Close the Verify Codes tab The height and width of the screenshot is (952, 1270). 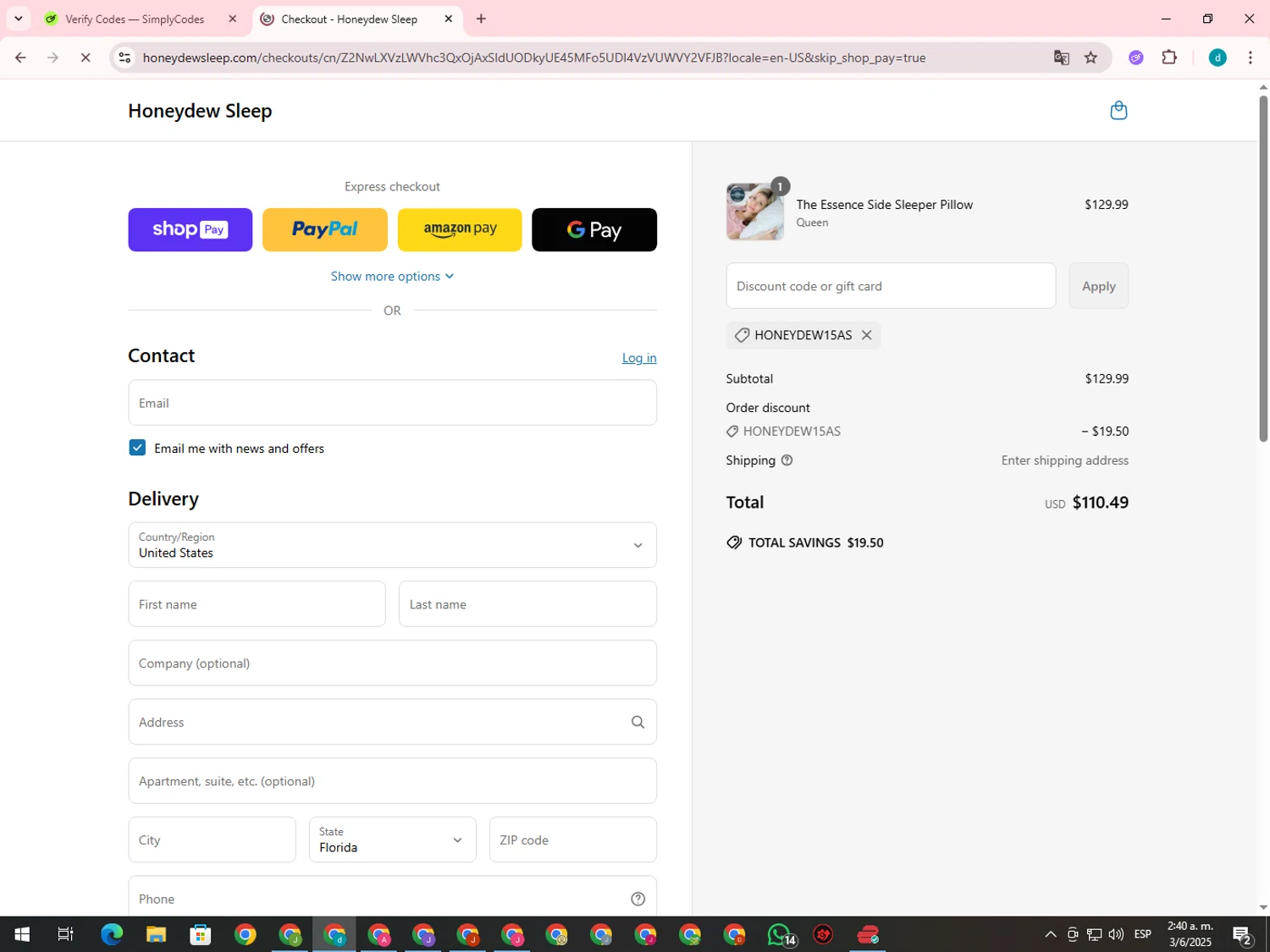(x=233, y=19)
